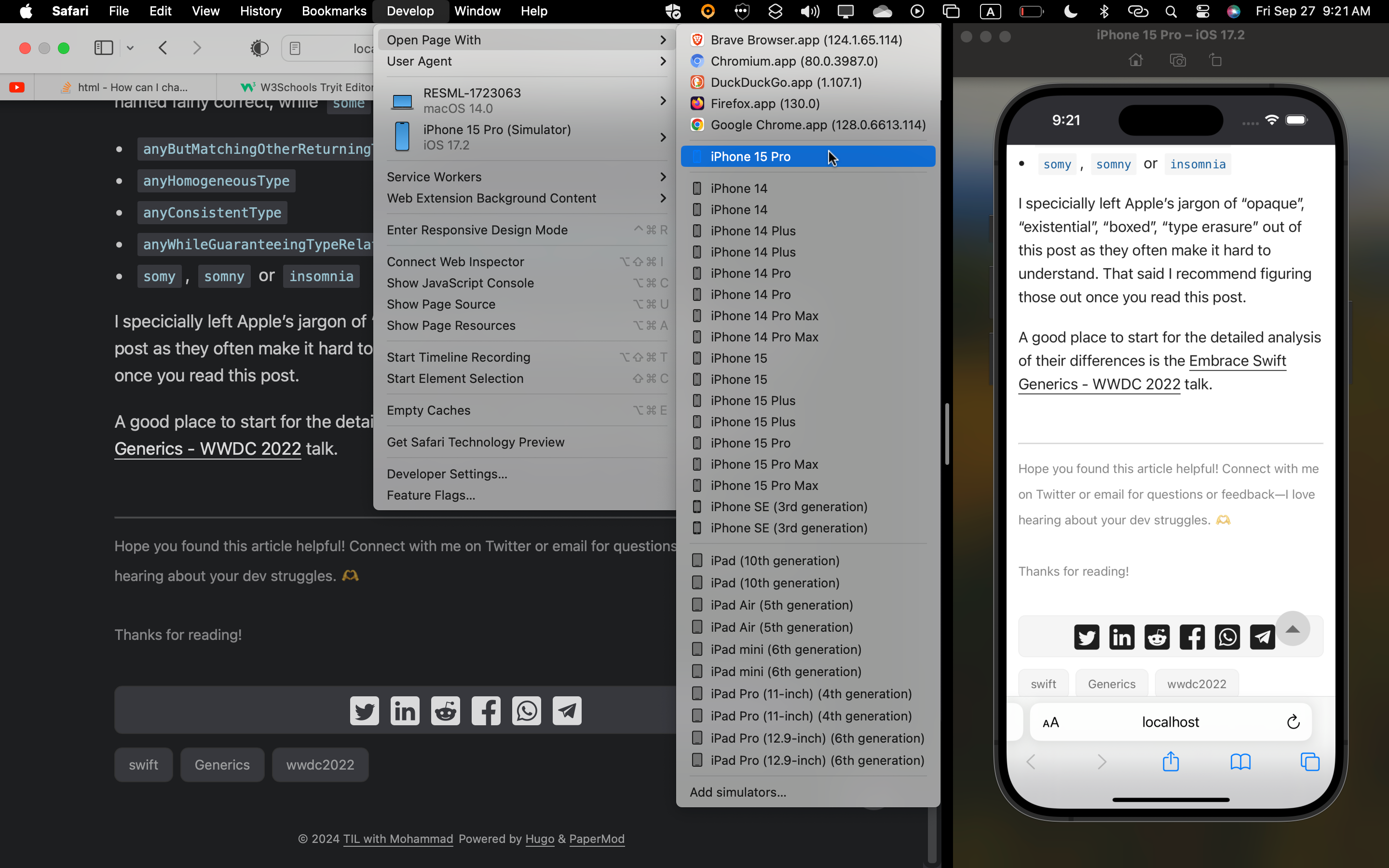Tap scroll-to-top arrow button in simulator page
The height and width of the screenshot is (868, 1389).
click(x=1293, y=629)
